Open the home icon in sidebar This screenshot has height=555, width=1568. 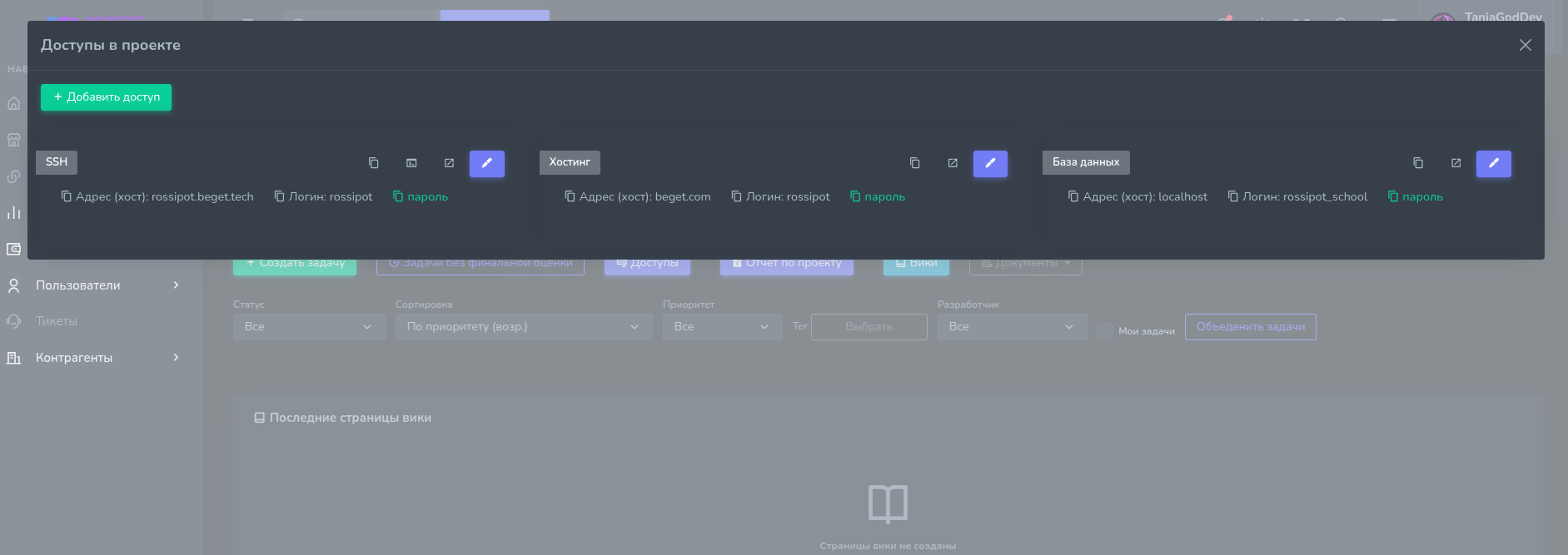[14, 104]
